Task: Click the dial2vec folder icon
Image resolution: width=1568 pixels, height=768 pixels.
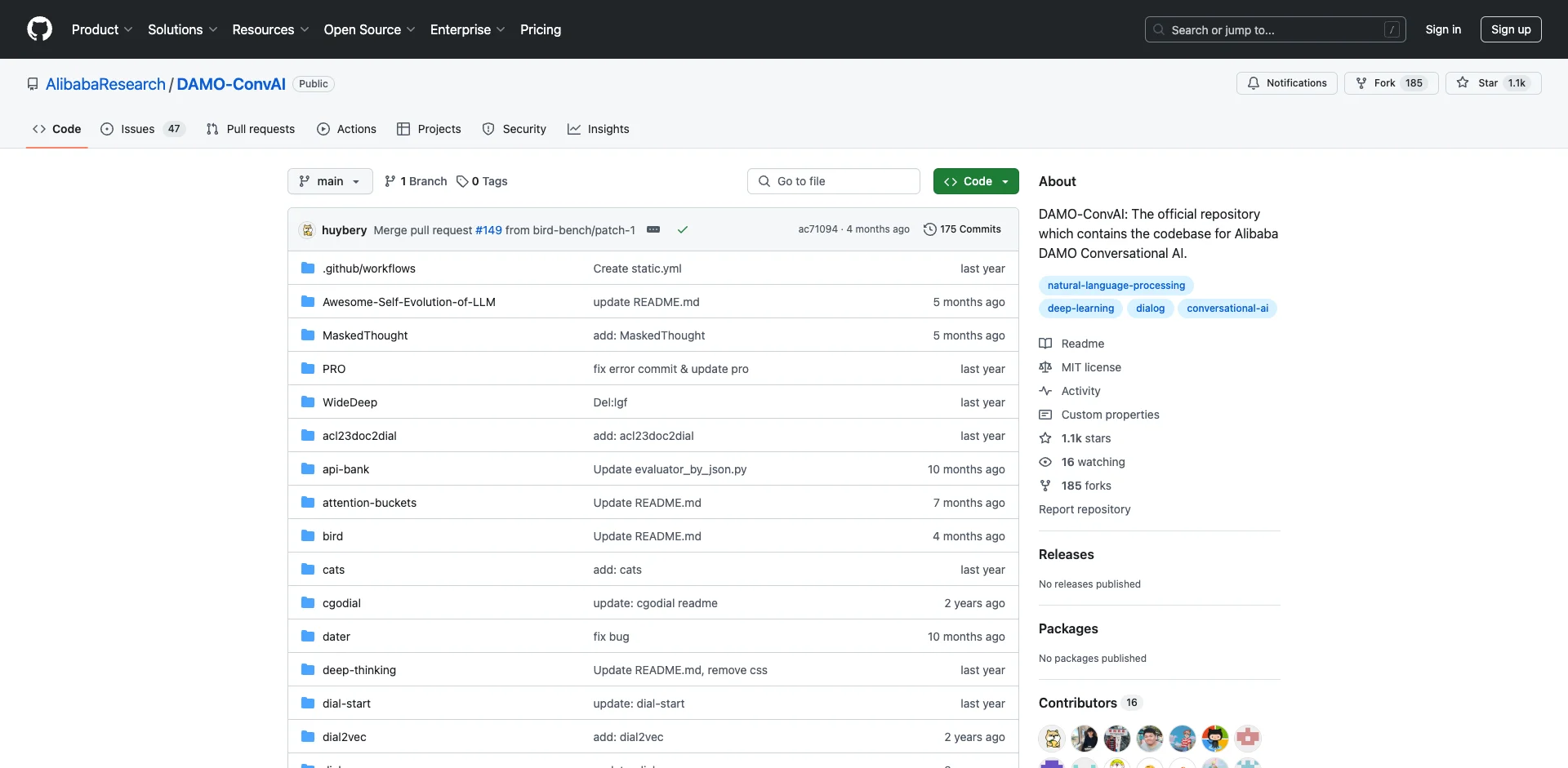Action: 308,736
